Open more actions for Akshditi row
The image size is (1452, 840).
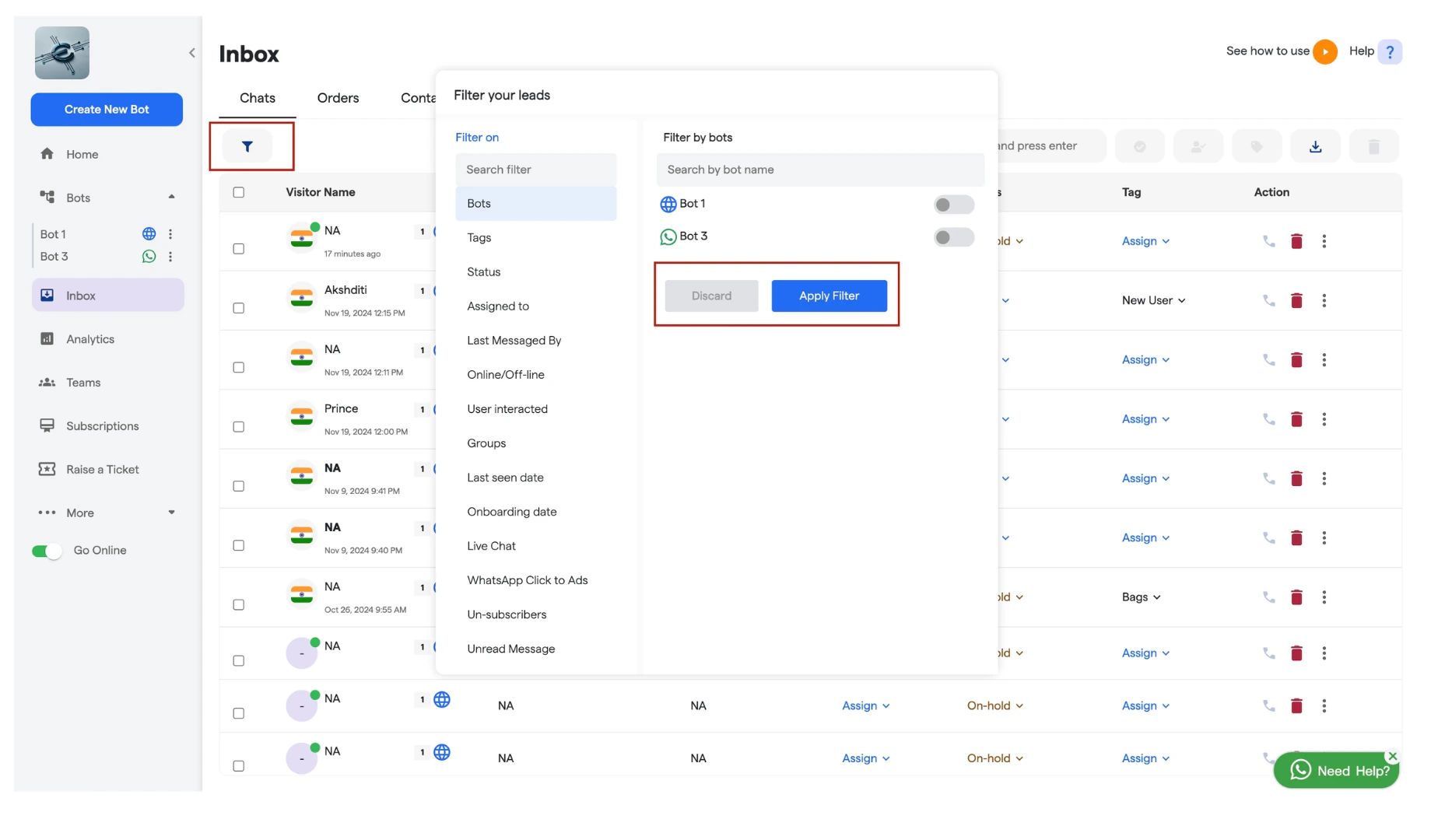click(1324, 300)
